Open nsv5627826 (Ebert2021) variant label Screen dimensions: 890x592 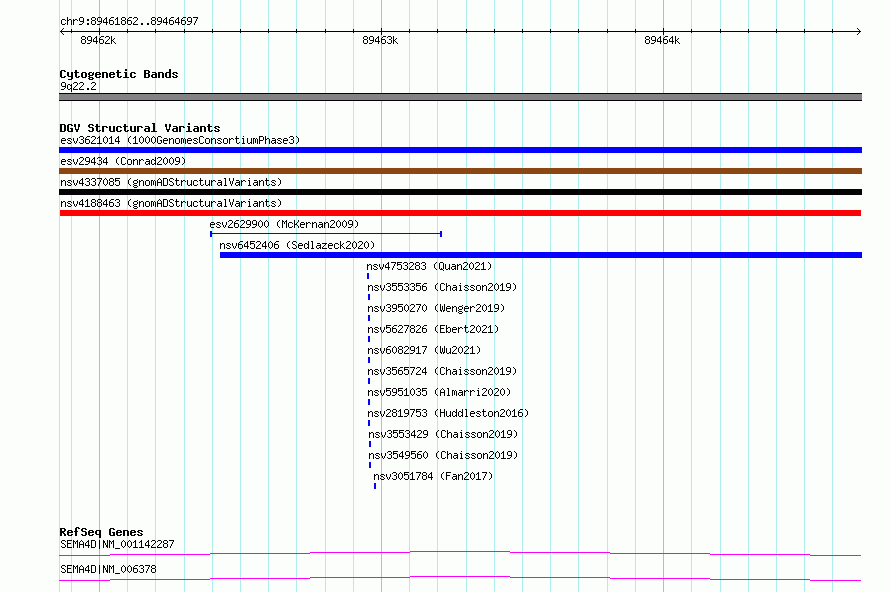coord(433,329)
